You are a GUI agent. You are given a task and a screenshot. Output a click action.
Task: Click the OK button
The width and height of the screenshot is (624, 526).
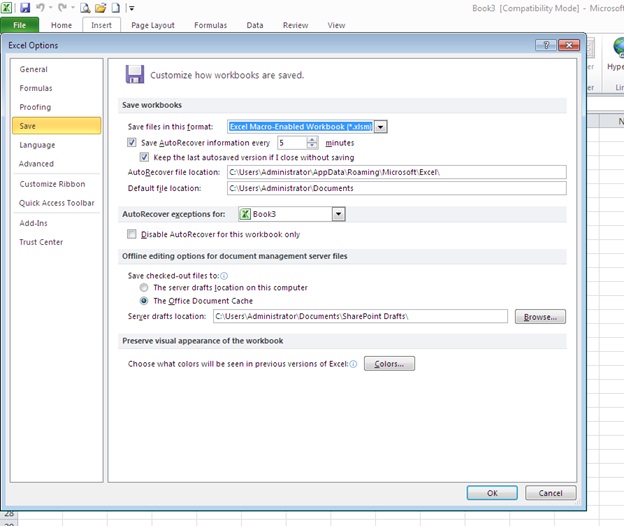tap(492, 493)
